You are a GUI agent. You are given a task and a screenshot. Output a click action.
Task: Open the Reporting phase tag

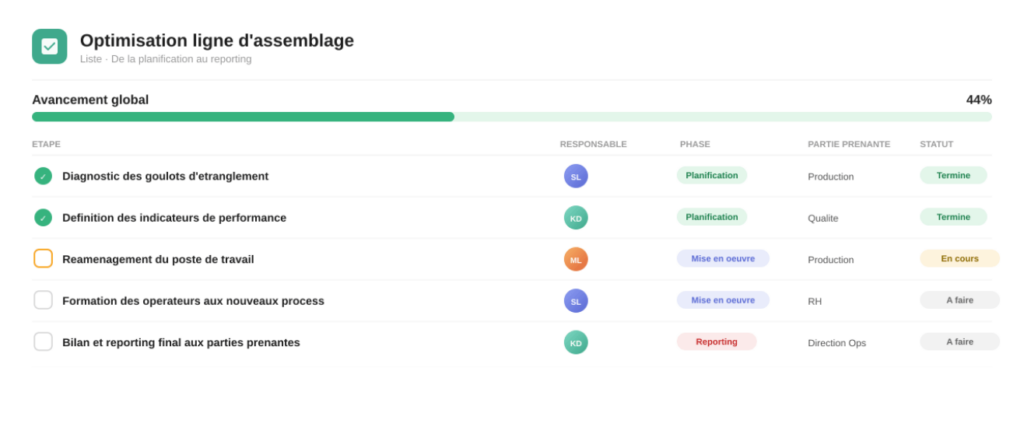(x=716, y=342)
